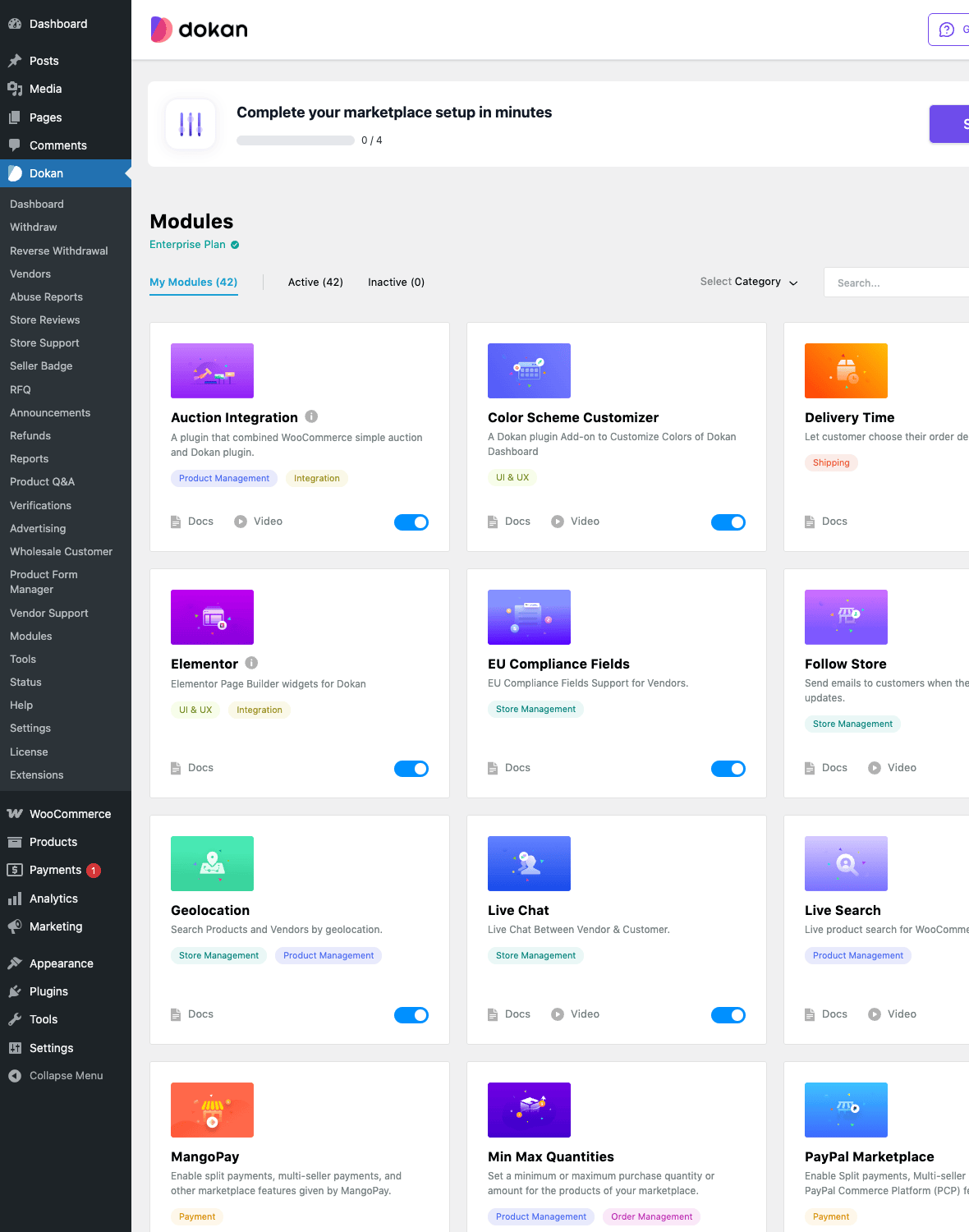The width and height of the screenshot is (969, 1232).
Task: Click the Auction Integration Video play icon
Action: pos(241,522)
